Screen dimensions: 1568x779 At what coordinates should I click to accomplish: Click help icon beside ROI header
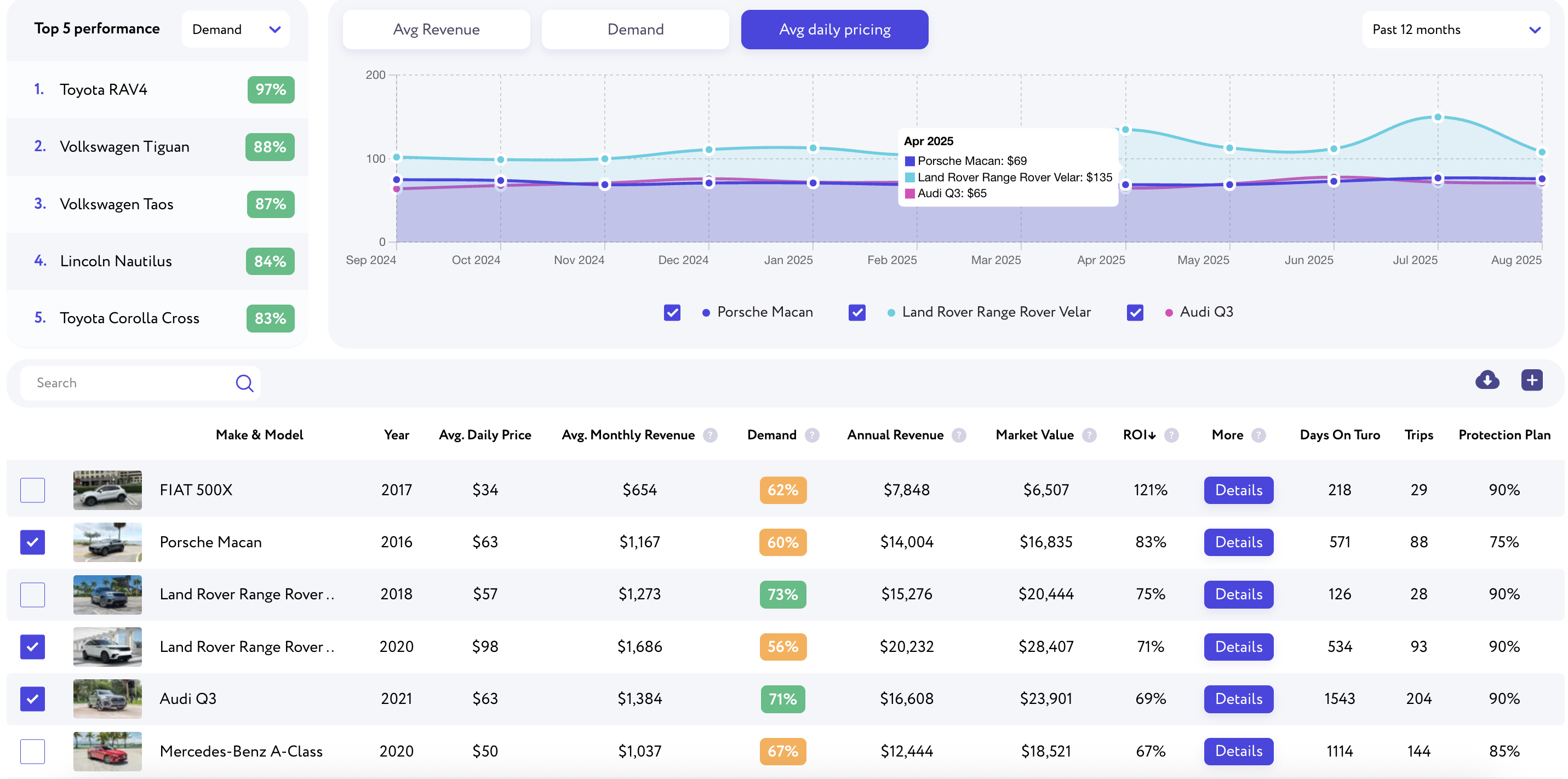pos(1171,435)
